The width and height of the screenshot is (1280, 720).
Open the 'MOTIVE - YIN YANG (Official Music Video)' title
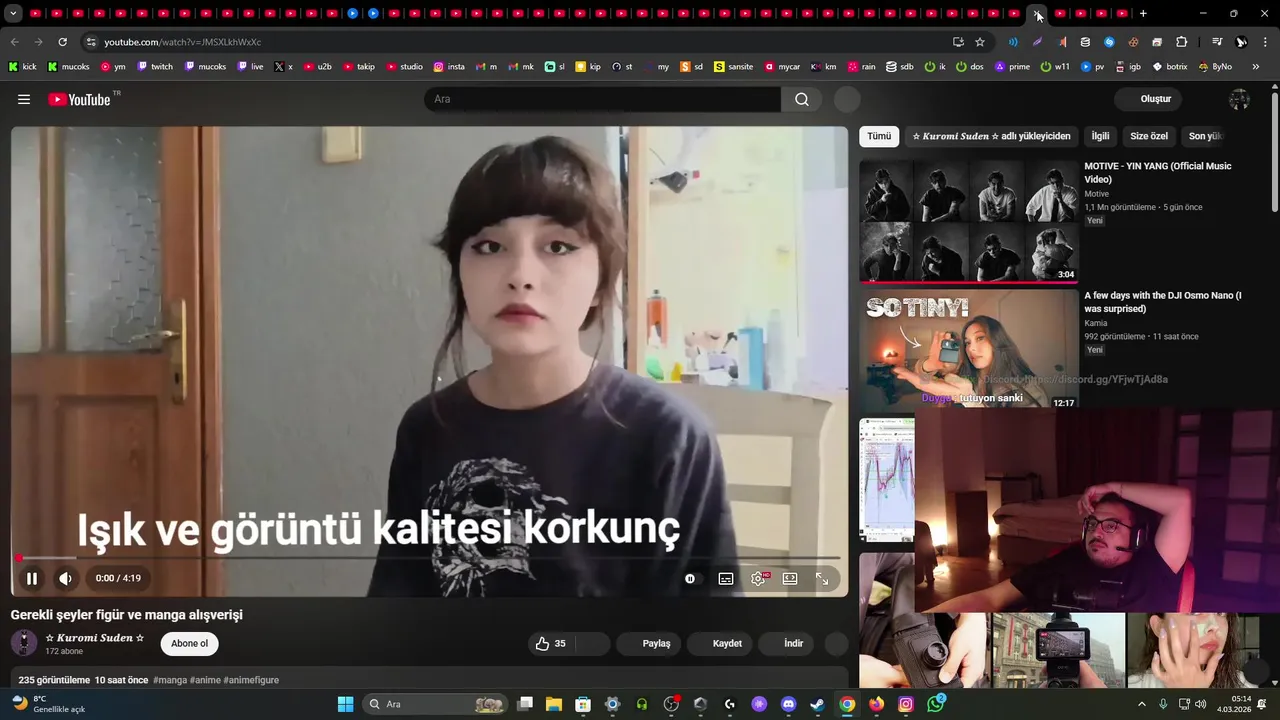(x=1158, y=172)
